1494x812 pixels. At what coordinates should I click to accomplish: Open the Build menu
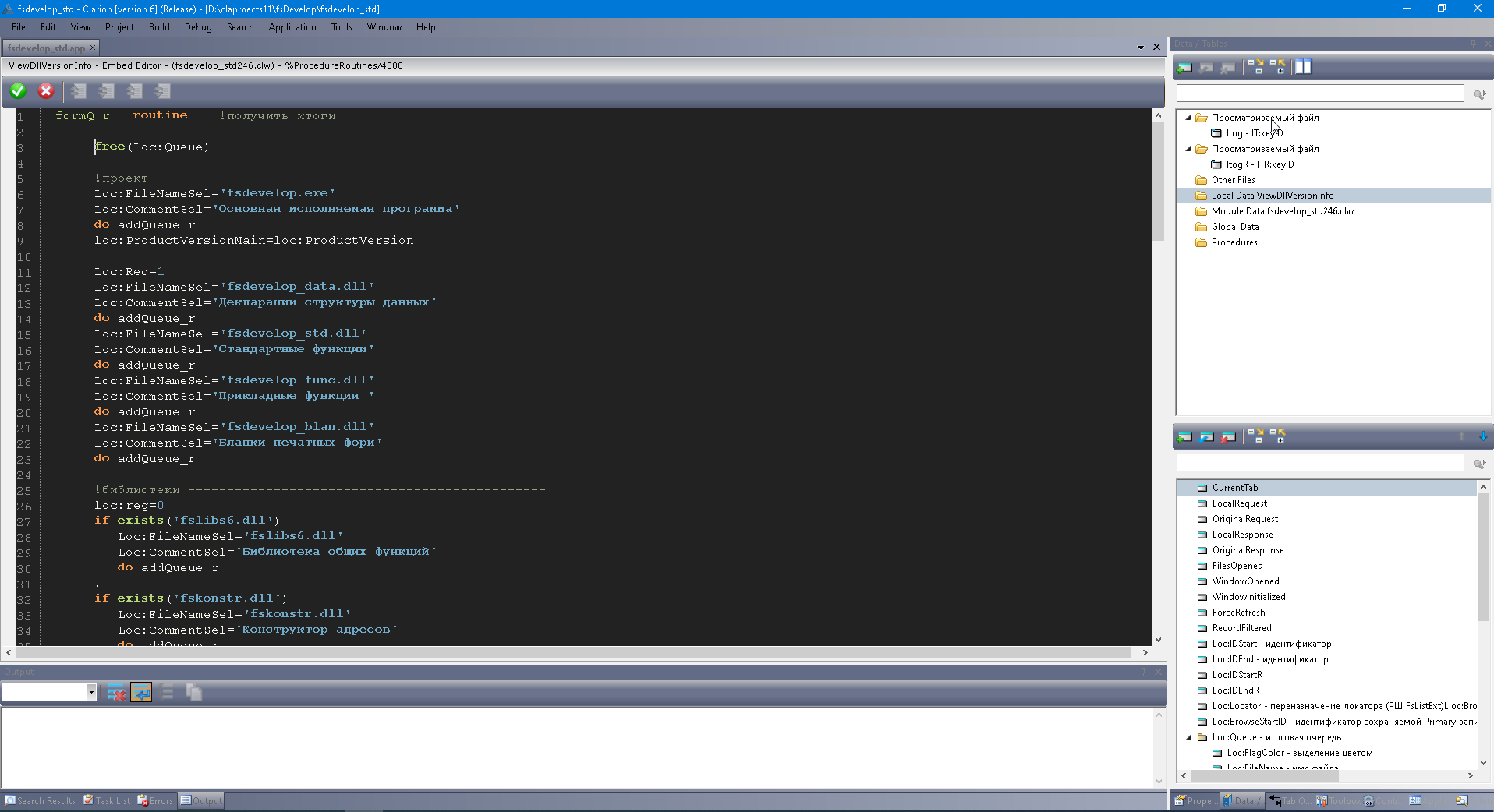tap(159, 27)
